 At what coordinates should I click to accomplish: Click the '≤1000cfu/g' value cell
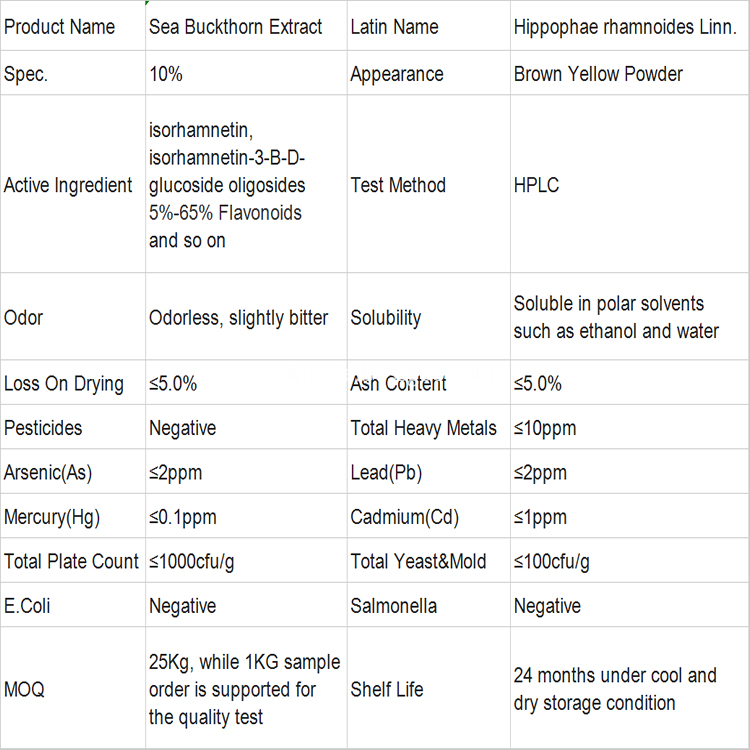point(192,561)
